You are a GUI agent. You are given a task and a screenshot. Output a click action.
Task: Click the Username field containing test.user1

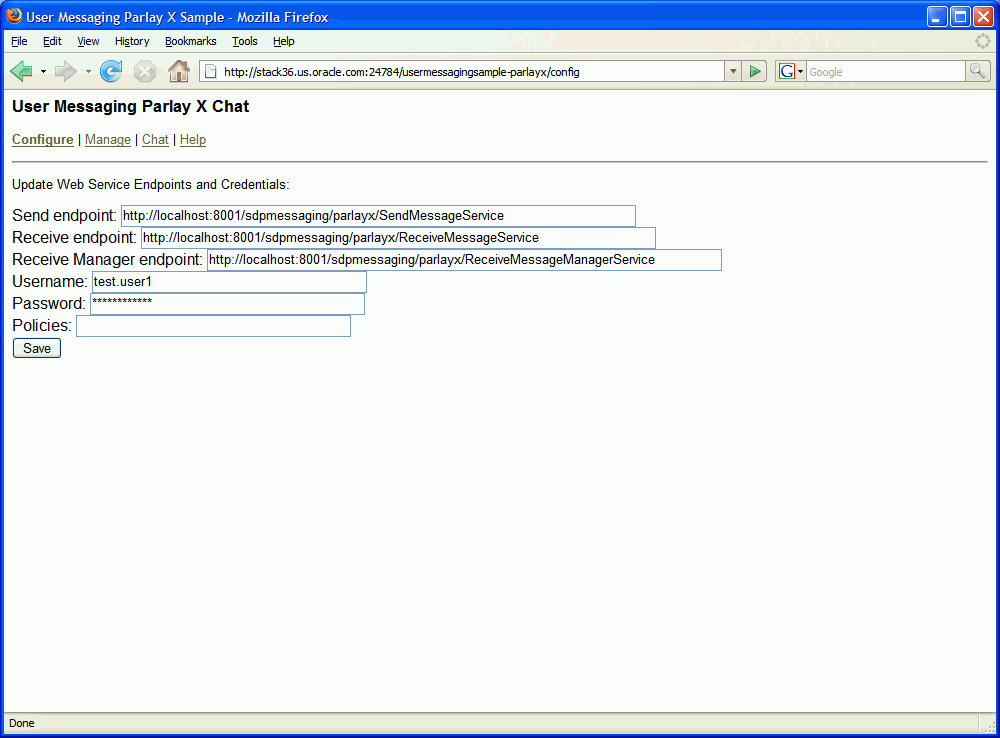tap(229, 282)
